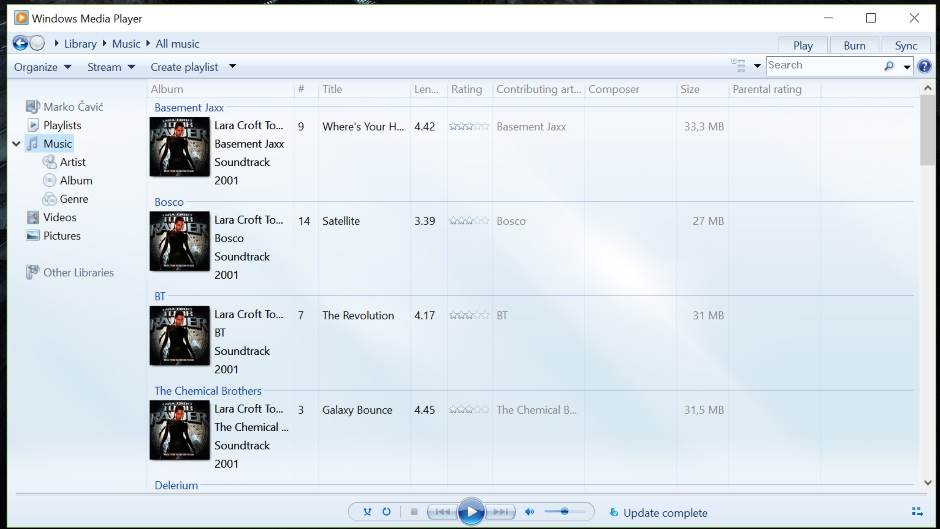
Task: Switch to the Burn tab
Action: [854, 45]
